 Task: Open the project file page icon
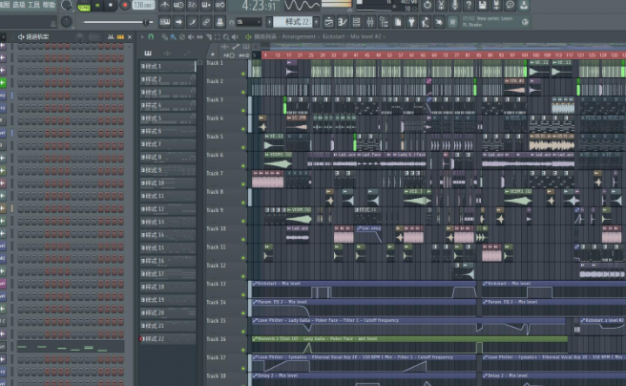[398, 22]
